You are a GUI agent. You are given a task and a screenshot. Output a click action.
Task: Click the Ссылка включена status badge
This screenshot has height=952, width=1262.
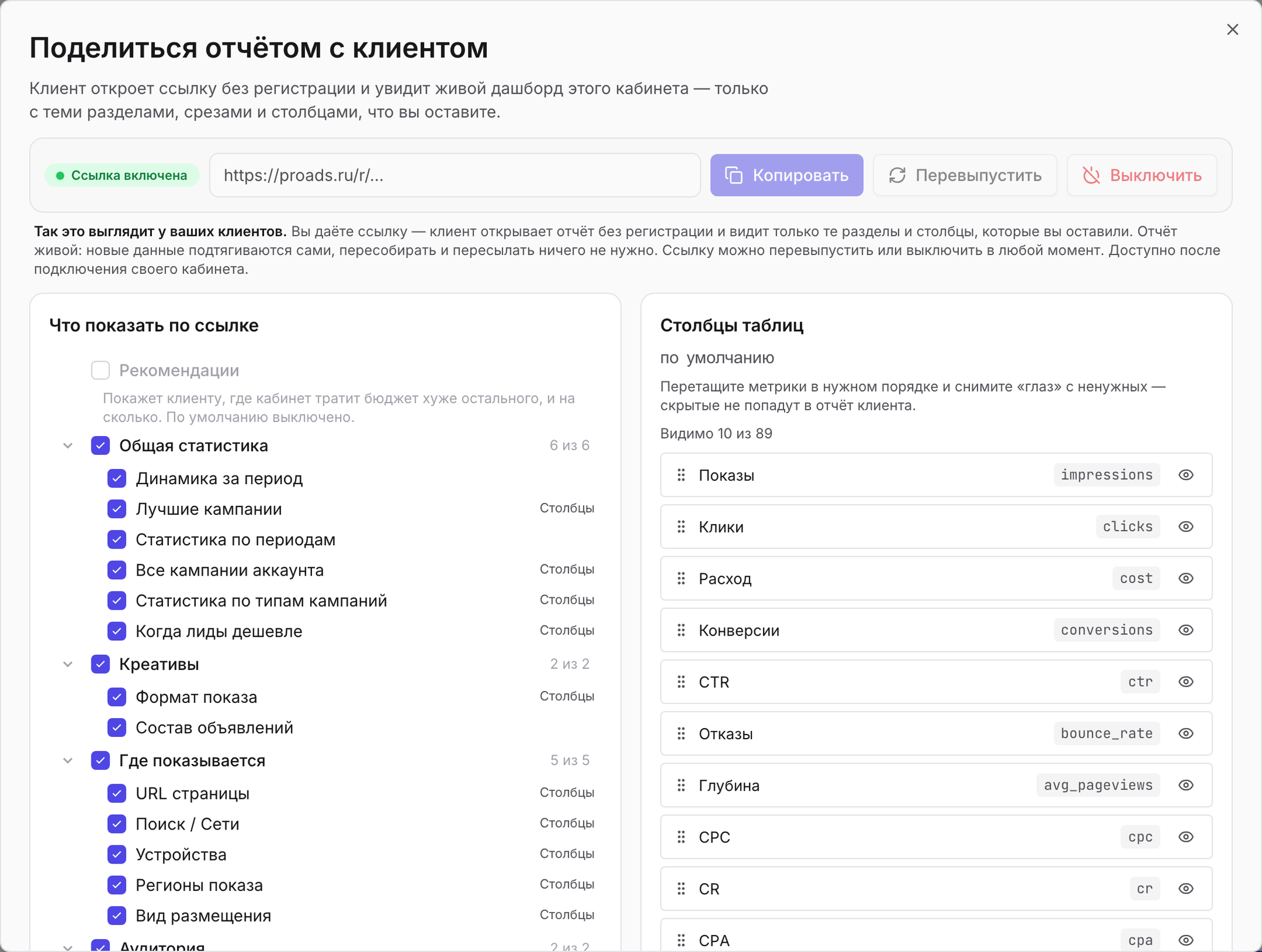(122, 175)
